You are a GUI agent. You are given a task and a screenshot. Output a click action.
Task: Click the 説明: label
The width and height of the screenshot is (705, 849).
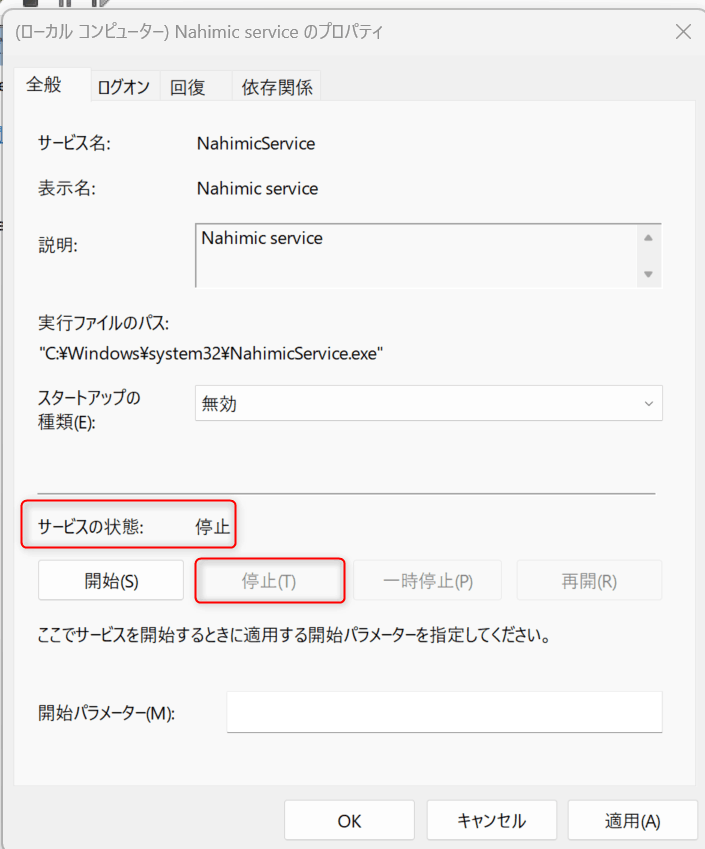point(58,245)
